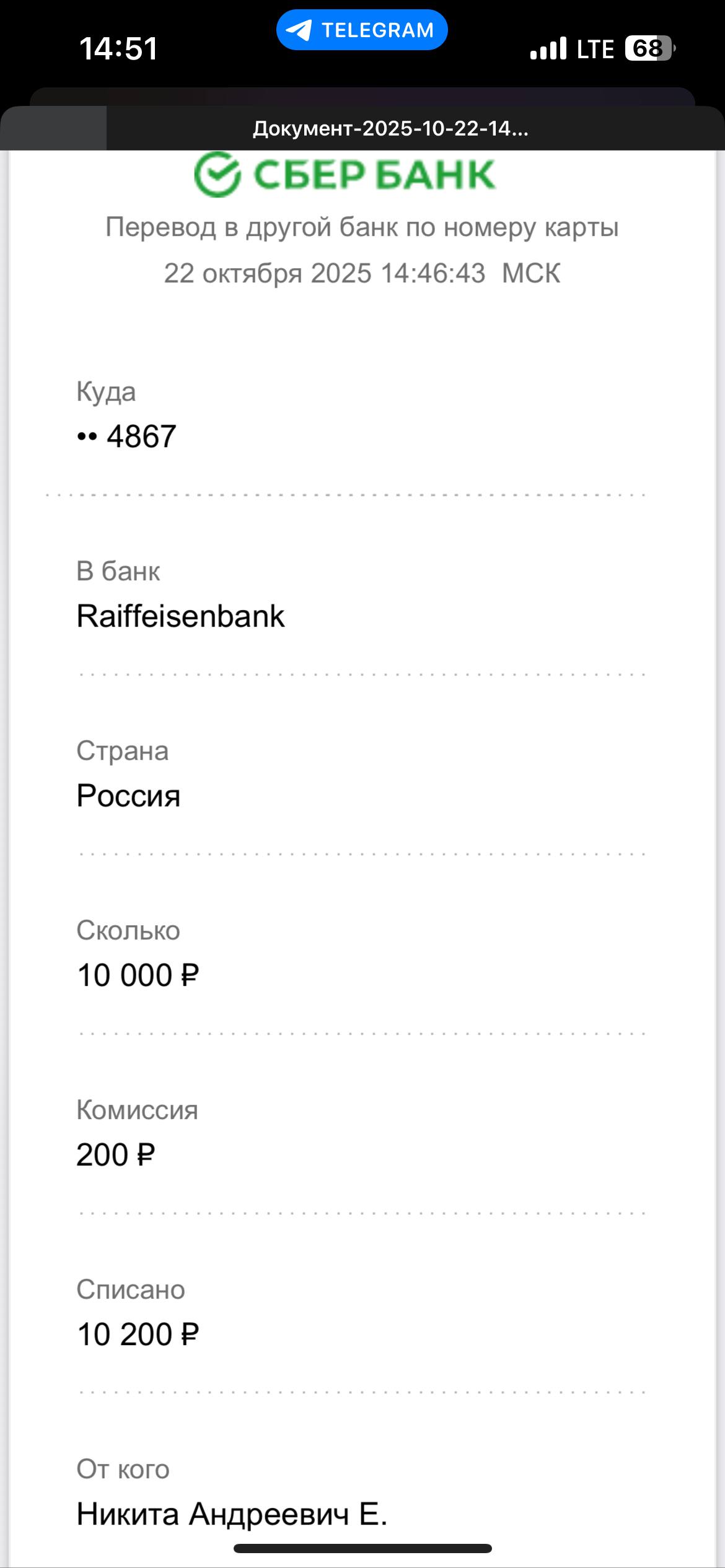The image size is (725, 1568).
Task: Tap the battery level indicator
Action: [x=649, y=48]
